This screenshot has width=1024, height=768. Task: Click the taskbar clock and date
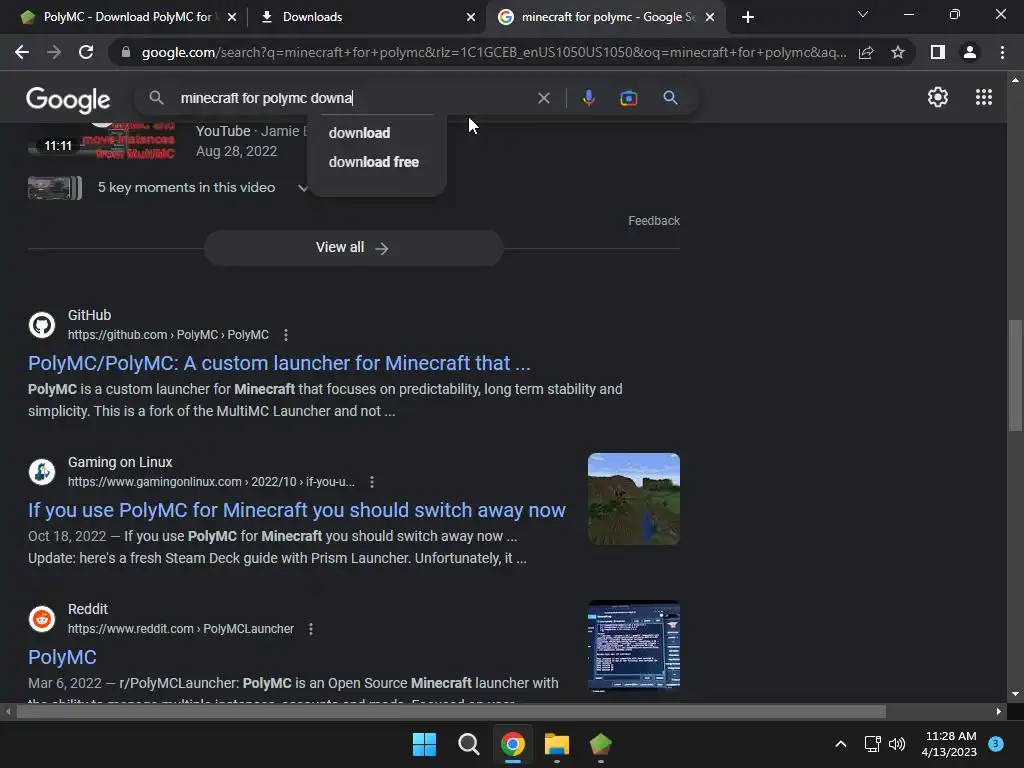[x=950, y=744]
